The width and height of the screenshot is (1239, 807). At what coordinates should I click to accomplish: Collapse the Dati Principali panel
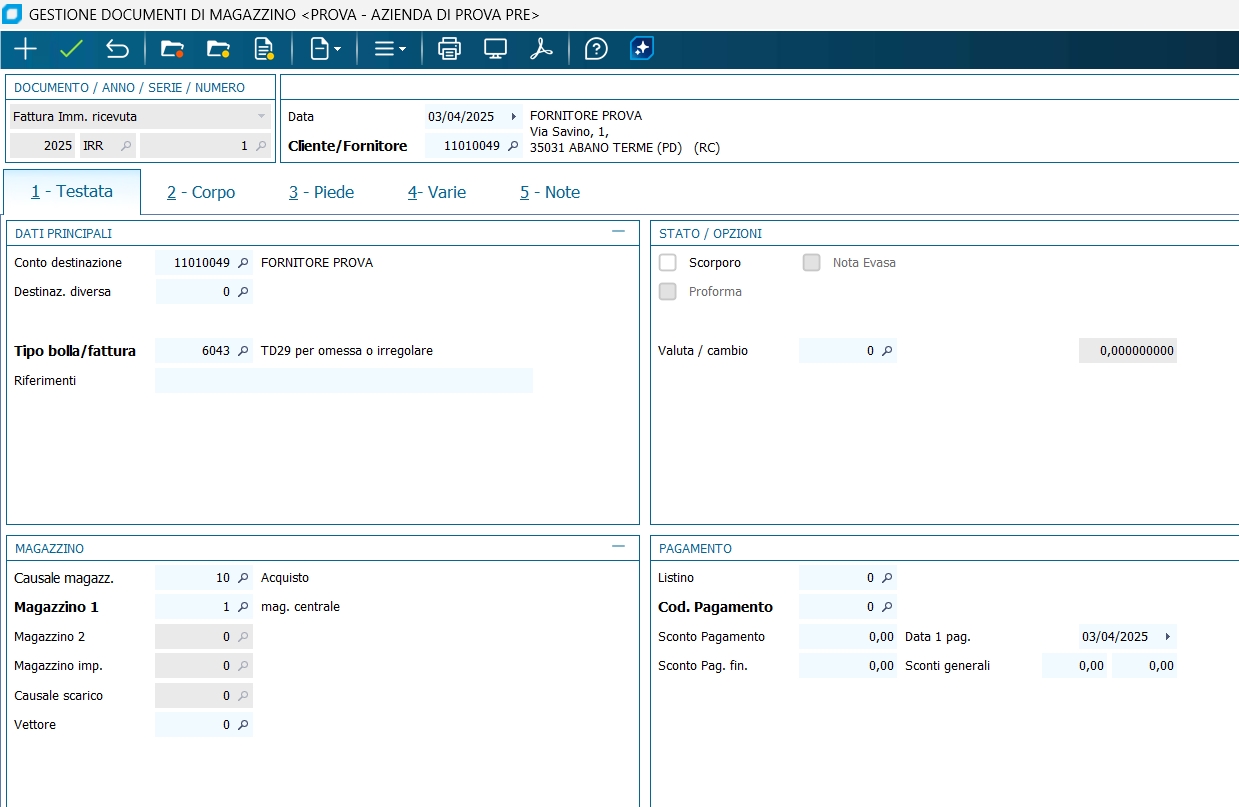(618, 232)
